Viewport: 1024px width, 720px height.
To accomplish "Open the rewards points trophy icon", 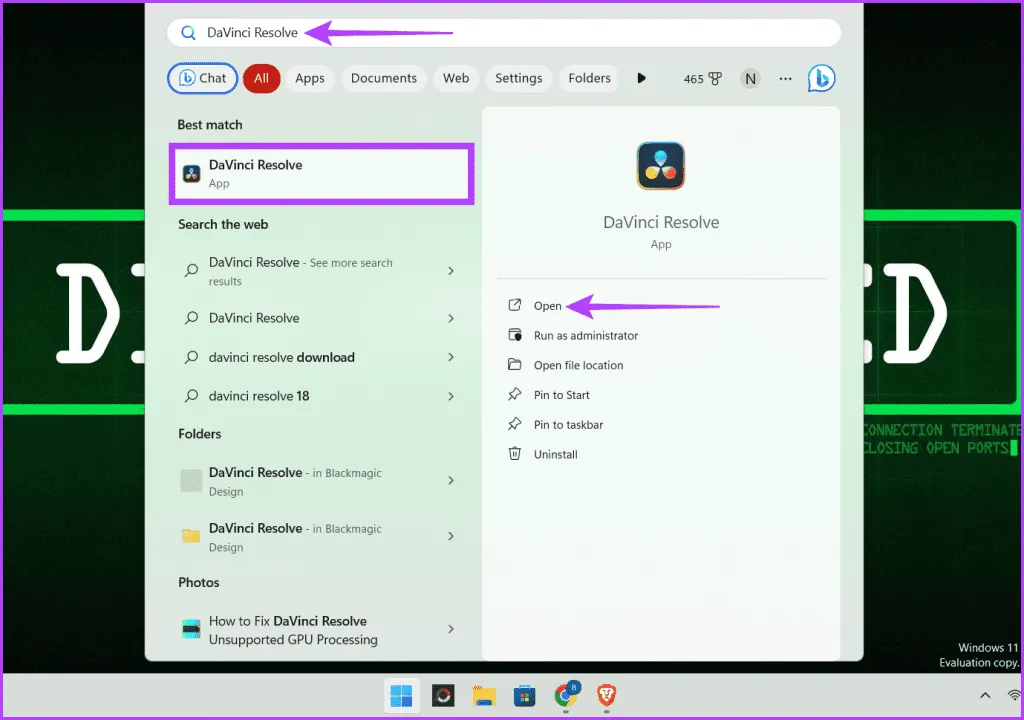I will [x=715, y=79].
